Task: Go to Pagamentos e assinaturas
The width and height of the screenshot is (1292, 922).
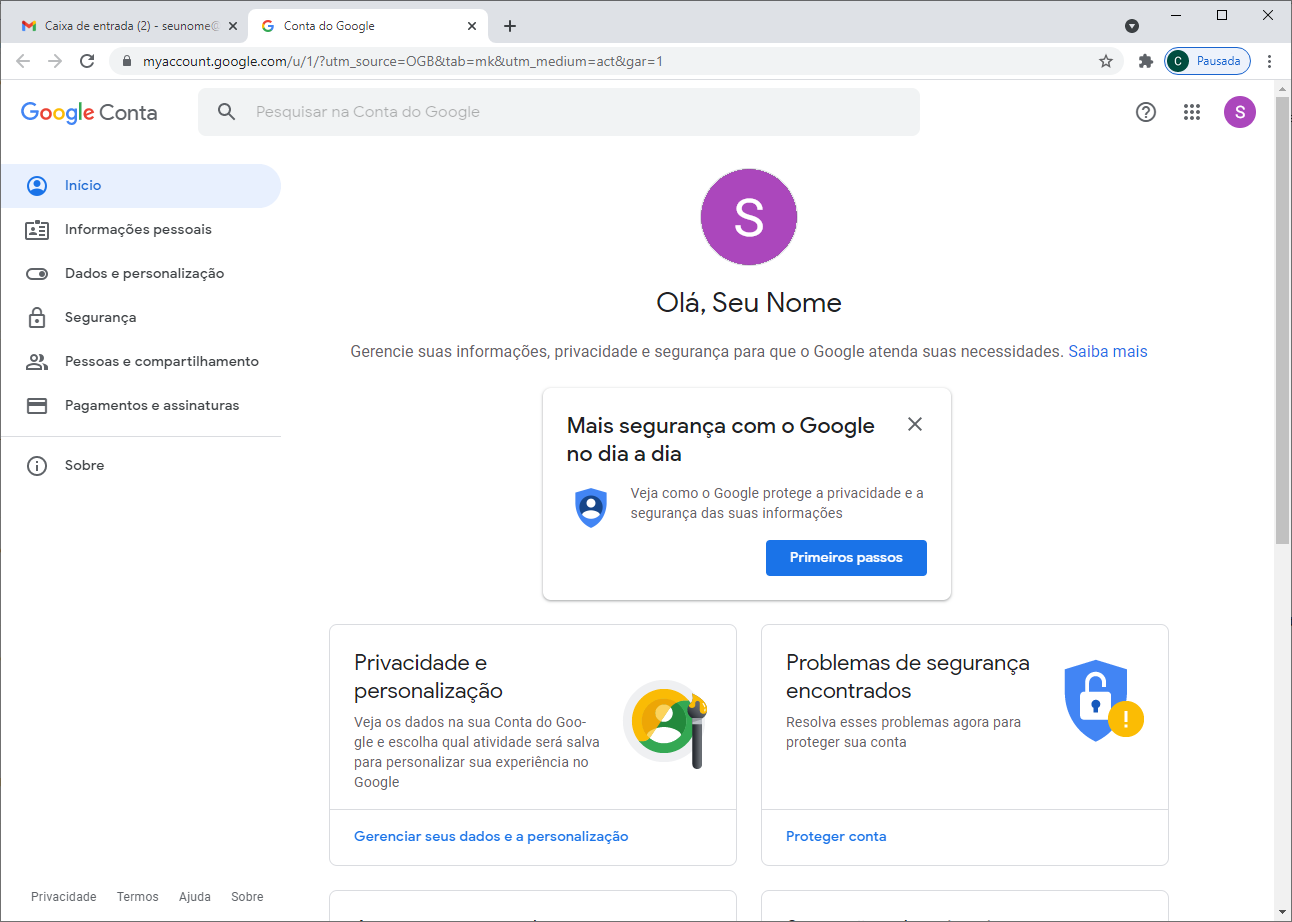Action: (x=140, y=406)
